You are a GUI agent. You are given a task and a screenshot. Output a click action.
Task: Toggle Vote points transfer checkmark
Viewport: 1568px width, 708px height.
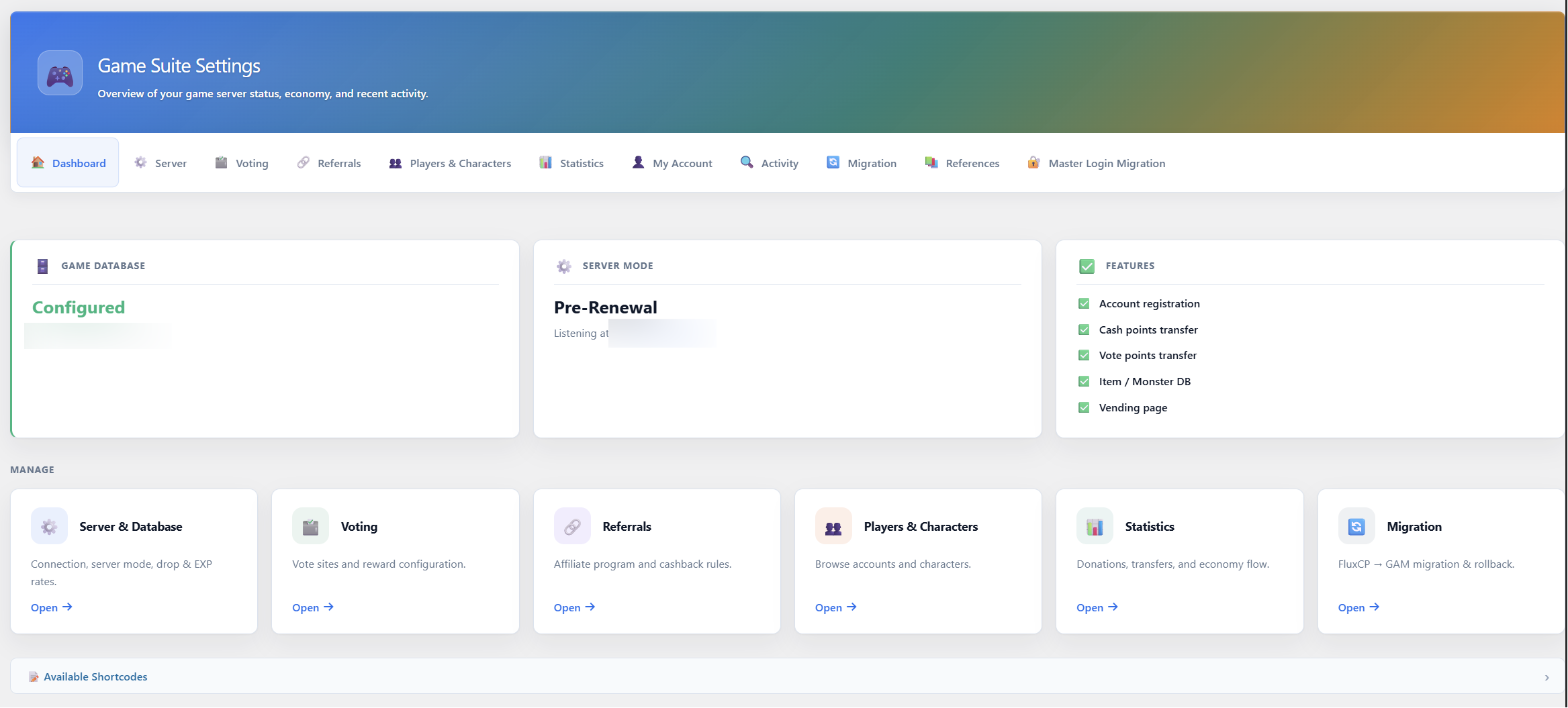(x=1084, y=355)
